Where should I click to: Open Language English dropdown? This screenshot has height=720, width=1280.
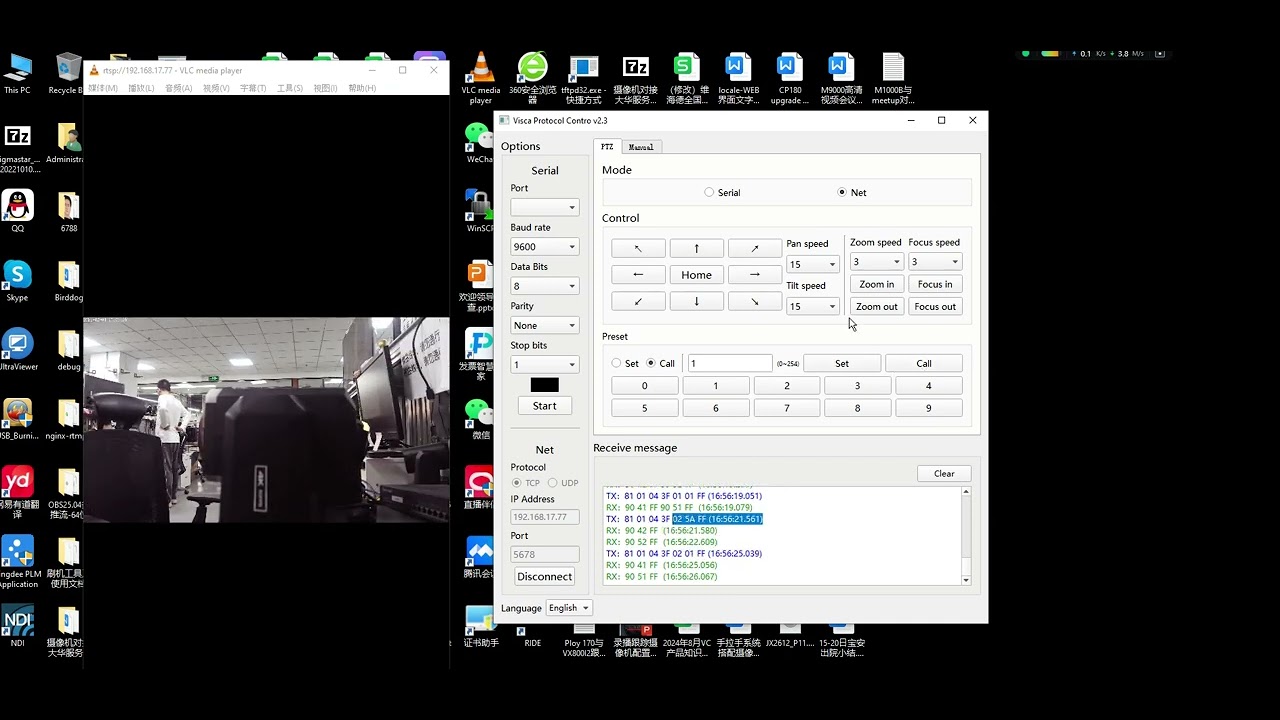(x=569, y=608)
